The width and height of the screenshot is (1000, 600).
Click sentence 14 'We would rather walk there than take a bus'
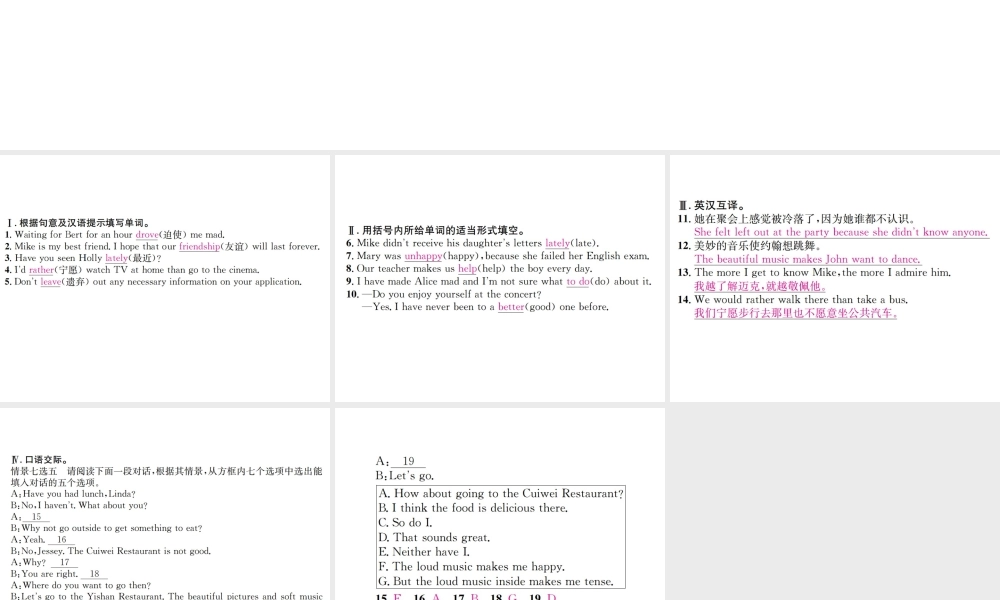point(793,300)
